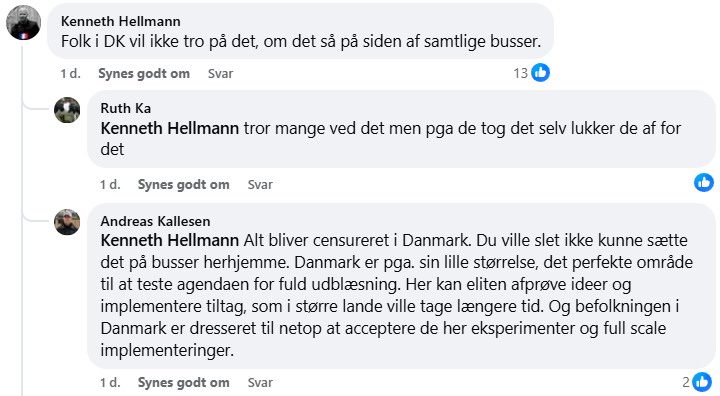
Task: Open 1 d. timestamp under Kenneth Hellmann's comment
Action: (71, 74)
